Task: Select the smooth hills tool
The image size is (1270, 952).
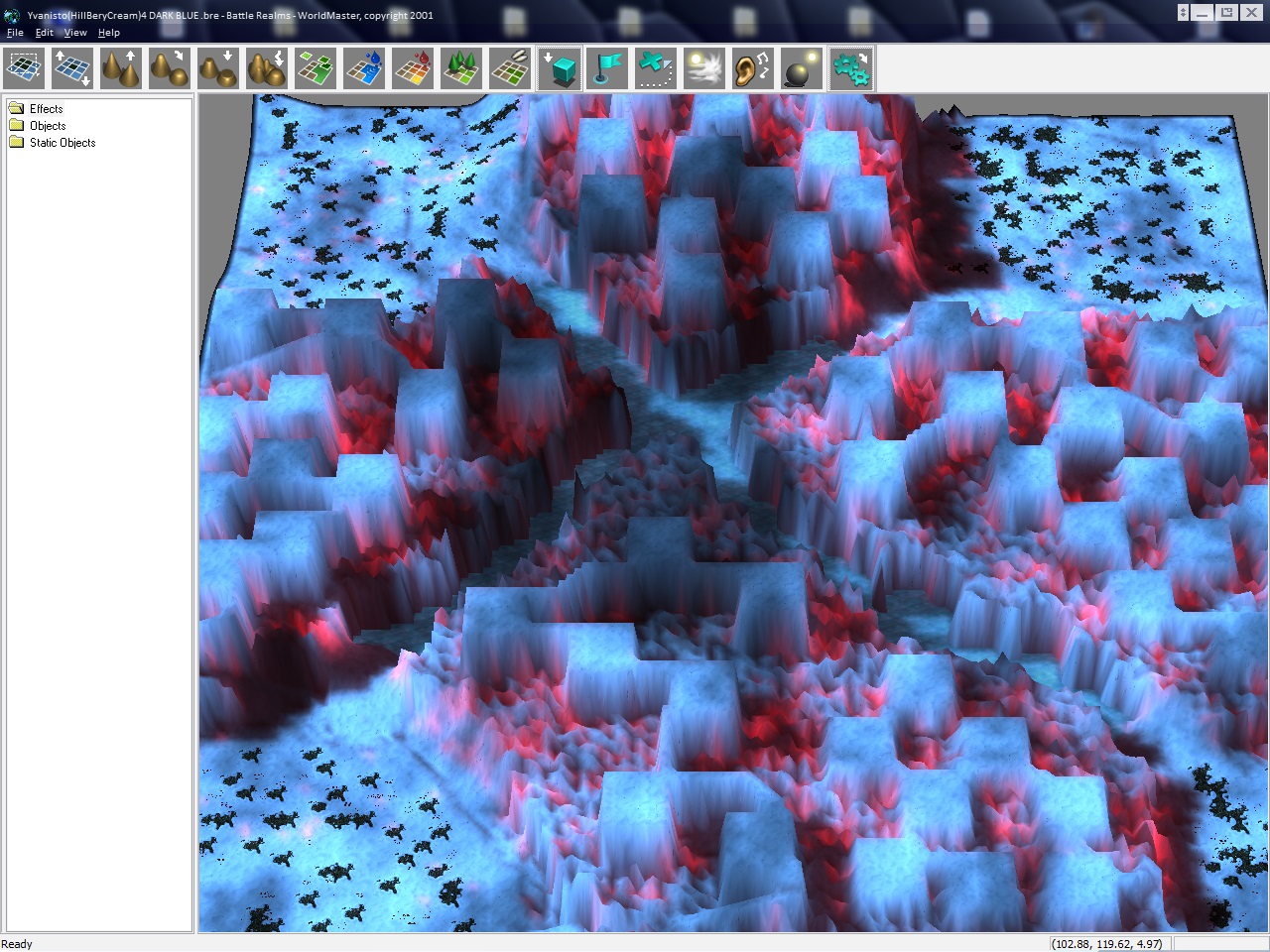Action: pos(170,69)
